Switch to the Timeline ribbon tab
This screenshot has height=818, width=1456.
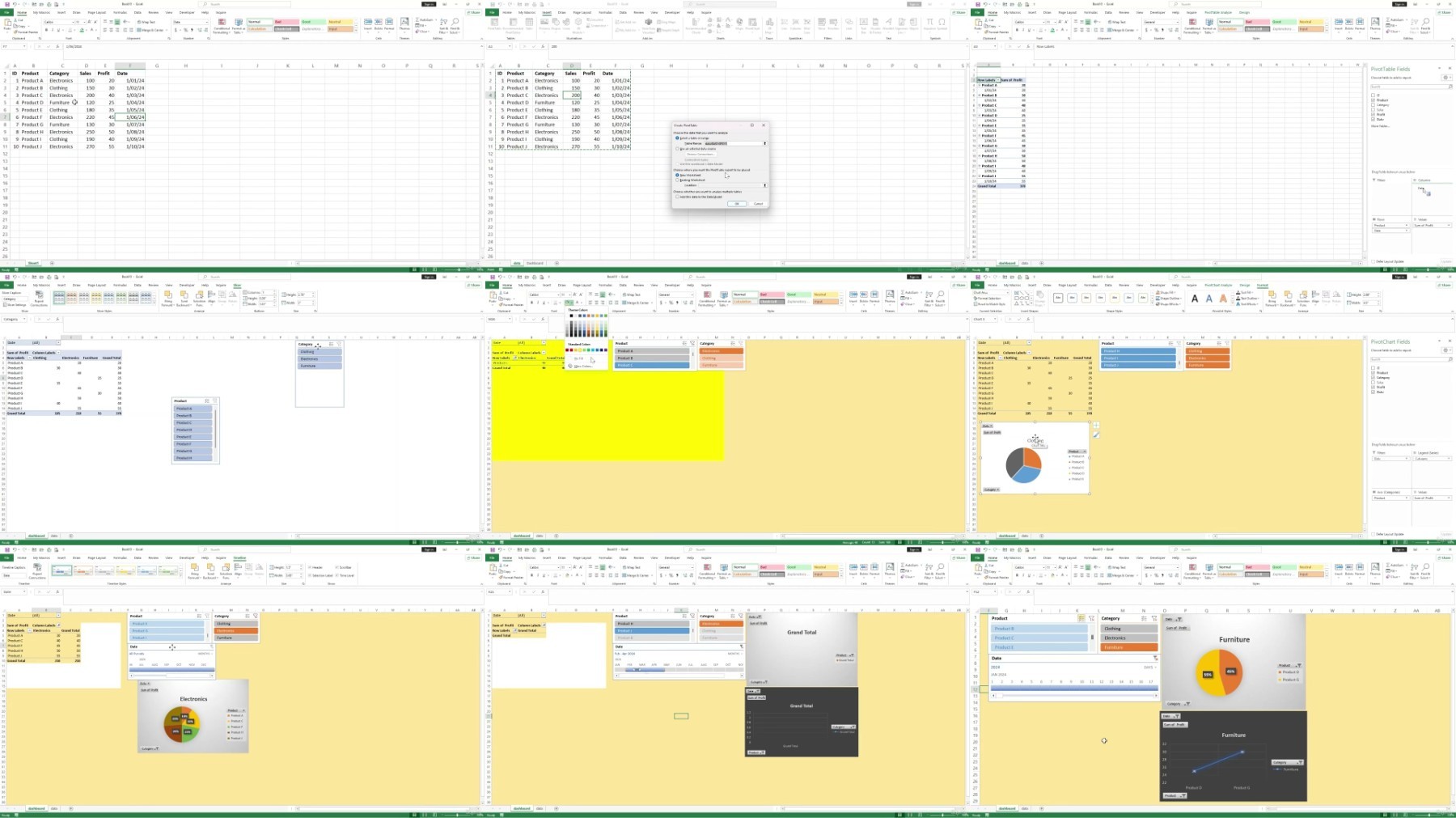[239, 557]
